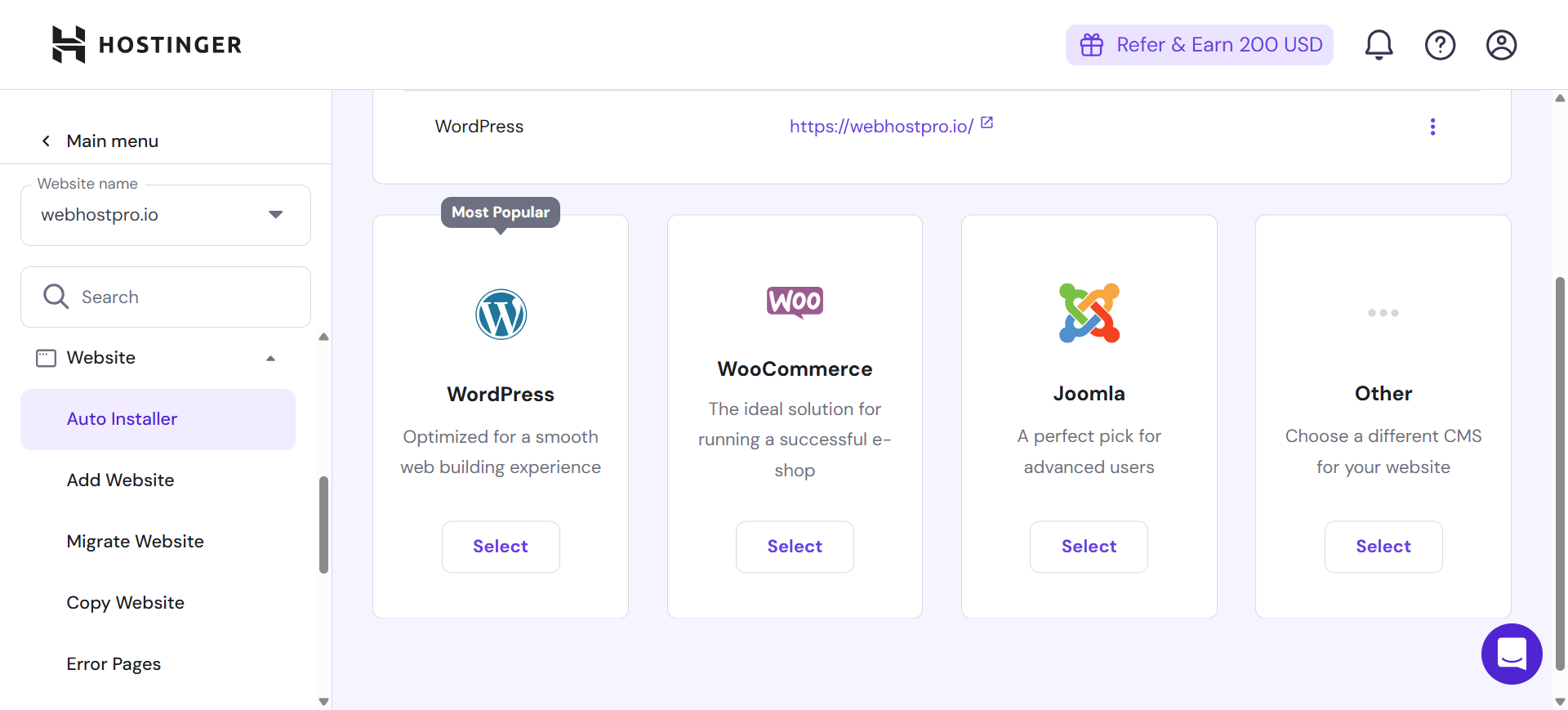Click the WordPress logo icon

click(501, 315)
